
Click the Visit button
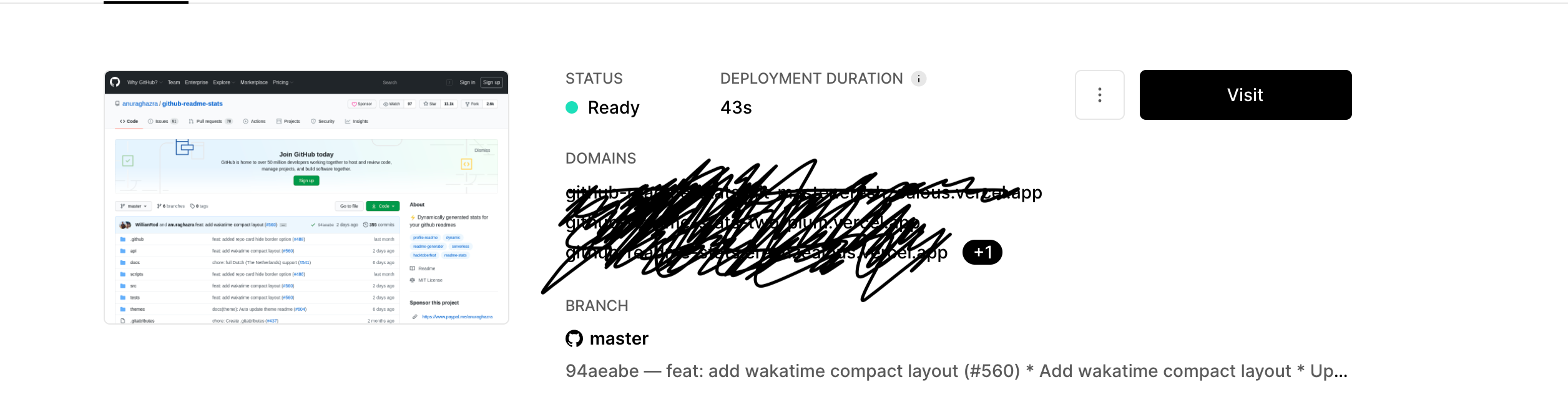click(1245, 95)
